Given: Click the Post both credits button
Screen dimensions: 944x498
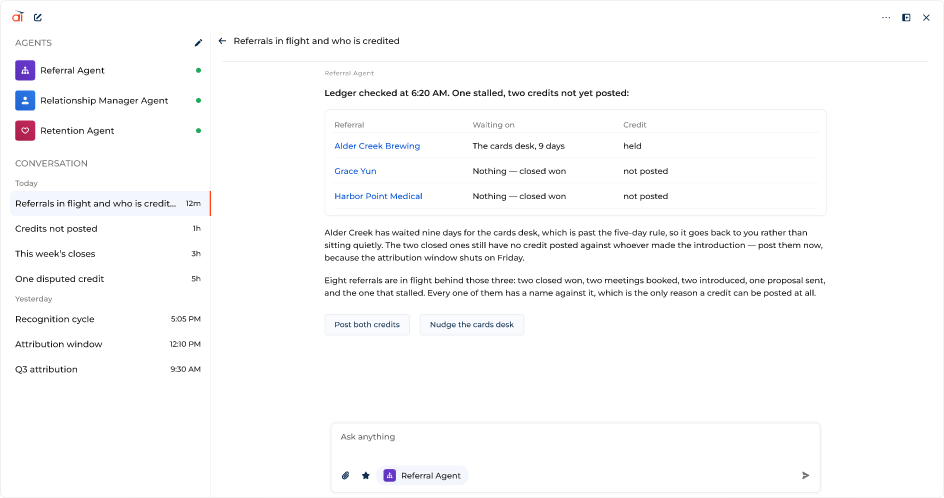Looking at the screenshot, I should (x=367, y=325).
